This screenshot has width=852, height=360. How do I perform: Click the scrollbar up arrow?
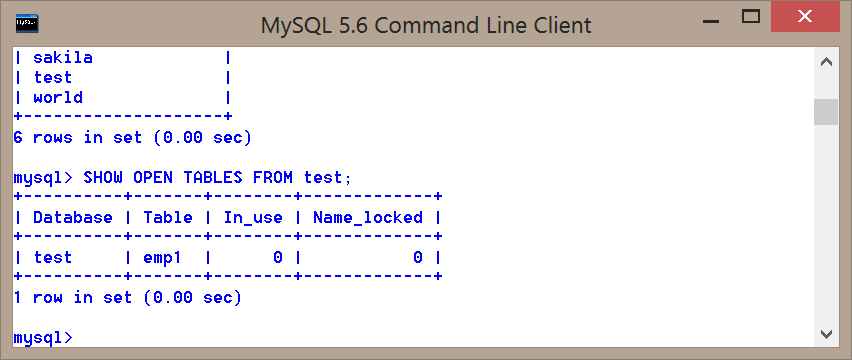(x=826, y=62)
